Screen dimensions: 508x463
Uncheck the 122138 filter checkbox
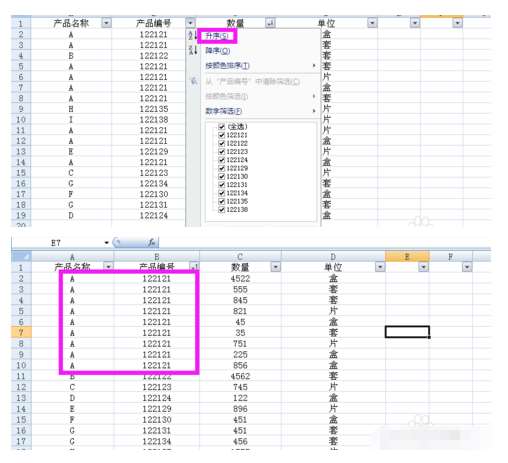221,209
